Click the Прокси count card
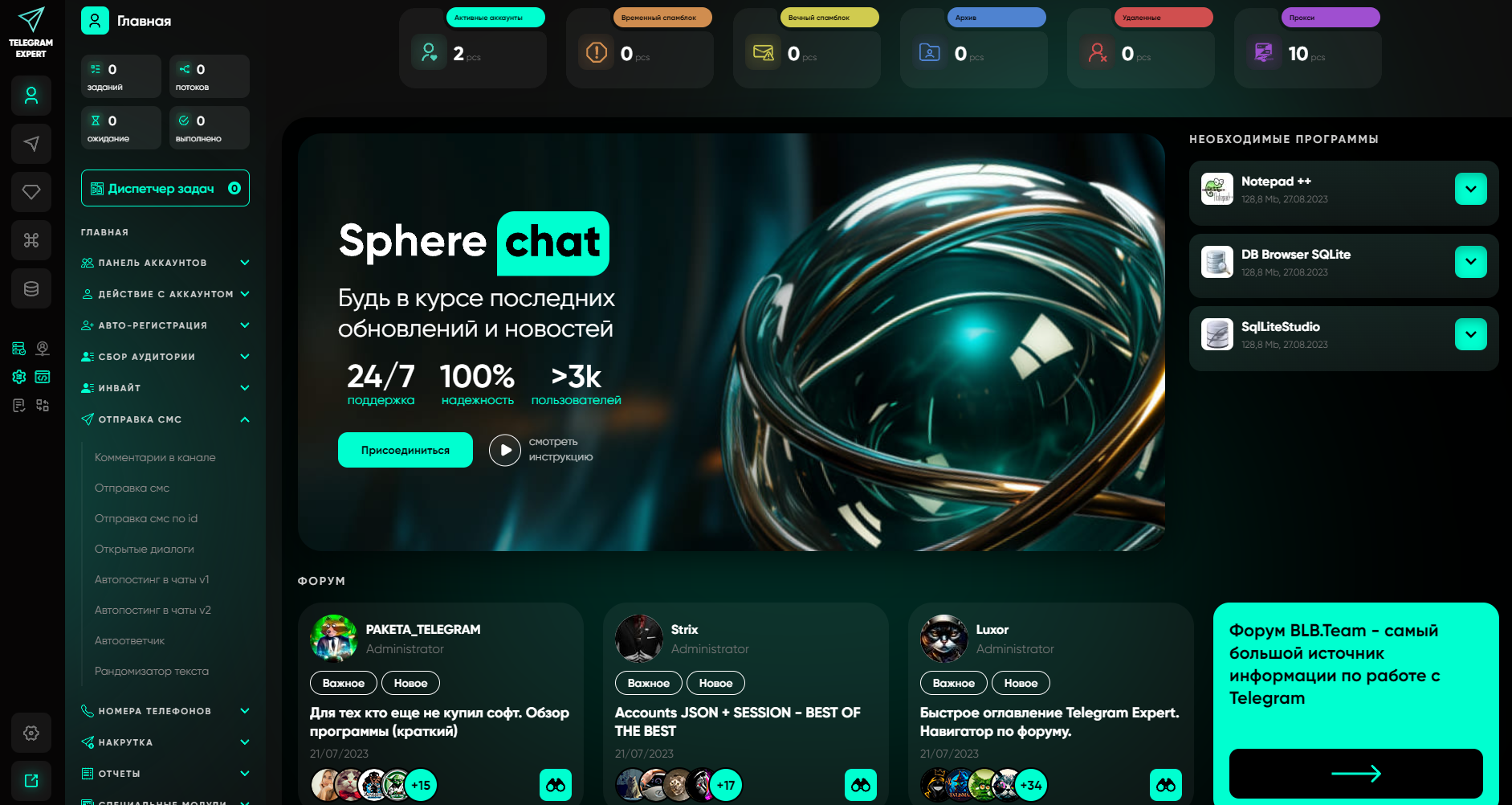This screenshot has width=1512, height=805. pyautogui.click(x=1307, y=48)
